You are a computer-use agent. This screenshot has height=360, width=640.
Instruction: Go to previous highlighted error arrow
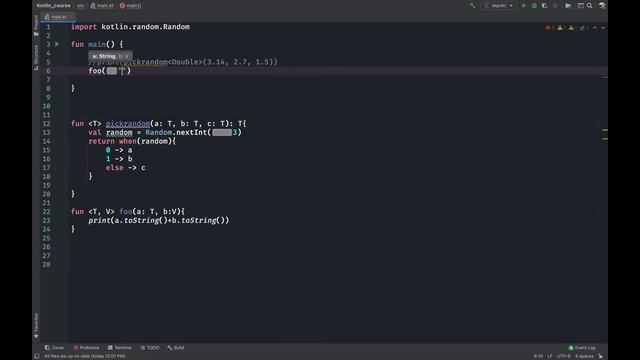(x=595, y=28)
